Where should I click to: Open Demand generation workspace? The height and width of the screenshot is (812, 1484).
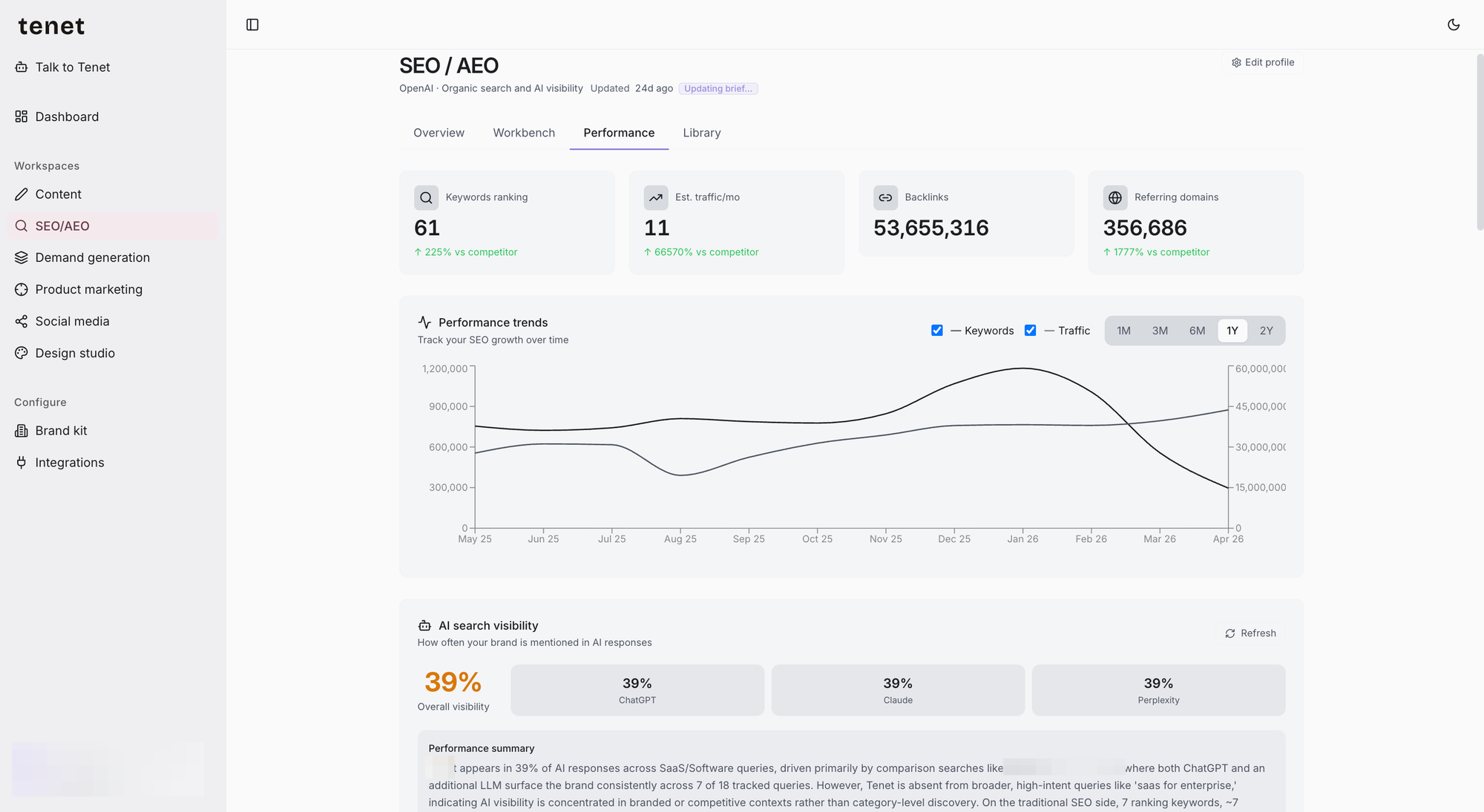[x=113, y=257]
